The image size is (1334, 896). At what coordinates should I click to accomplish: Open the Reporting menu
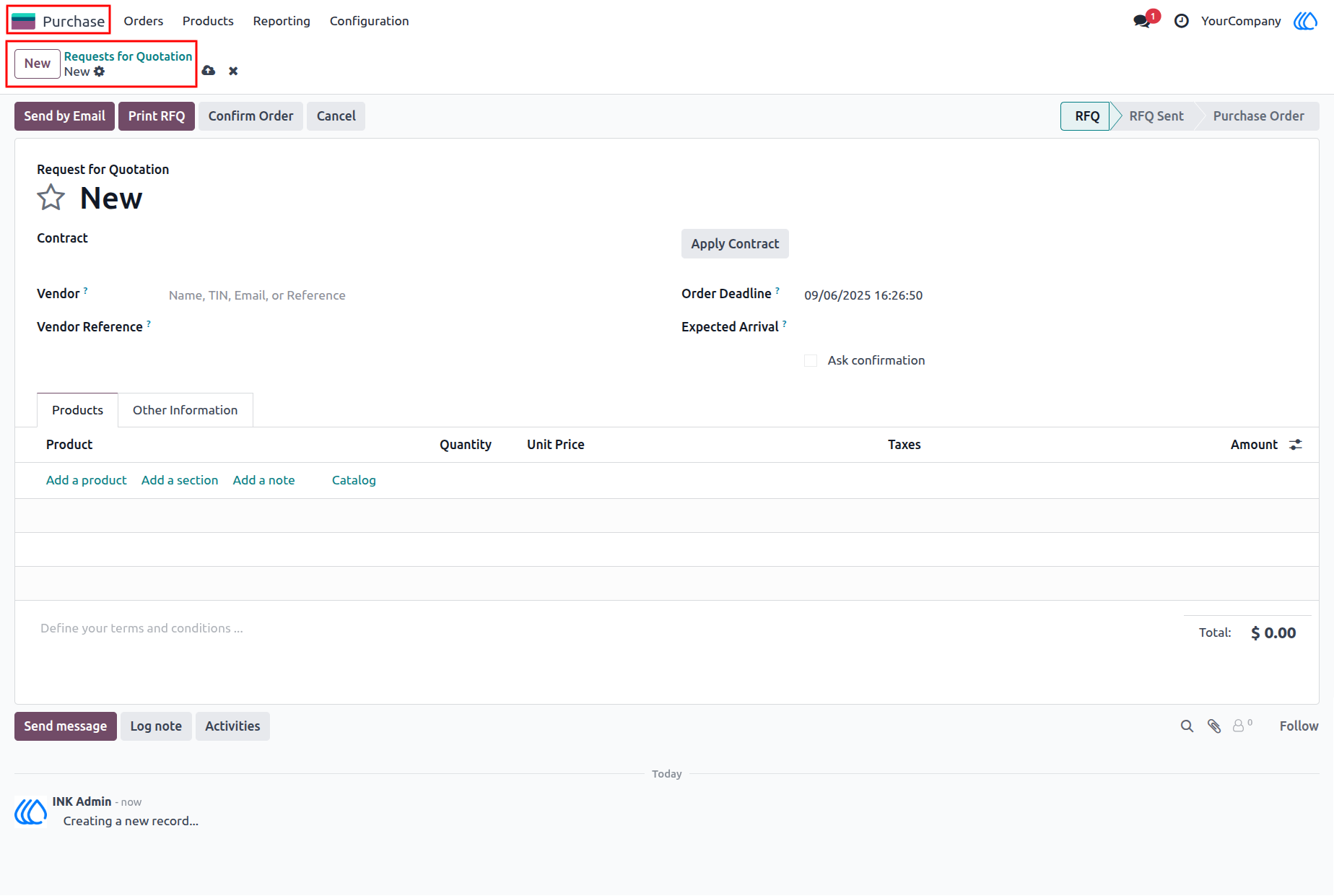[x=282, y=21]
